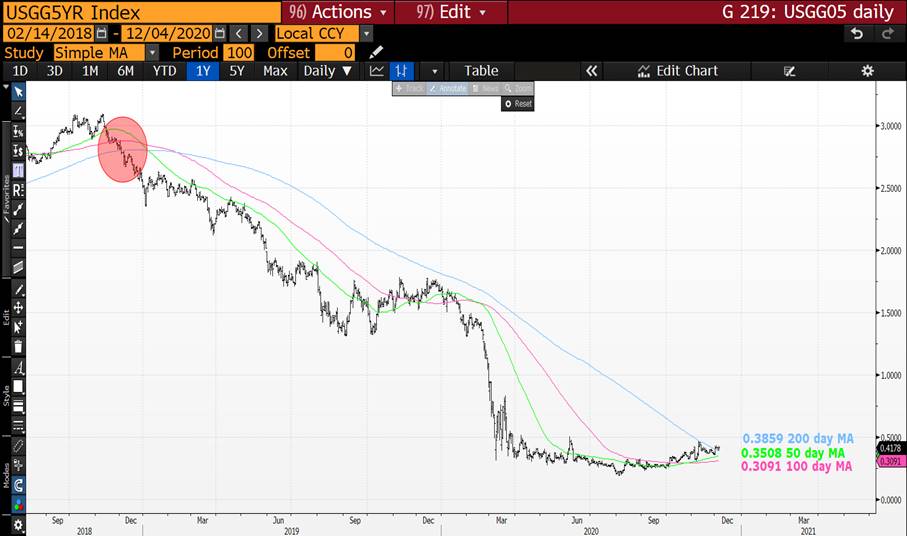Click the Annotate button

pos(448,88)
